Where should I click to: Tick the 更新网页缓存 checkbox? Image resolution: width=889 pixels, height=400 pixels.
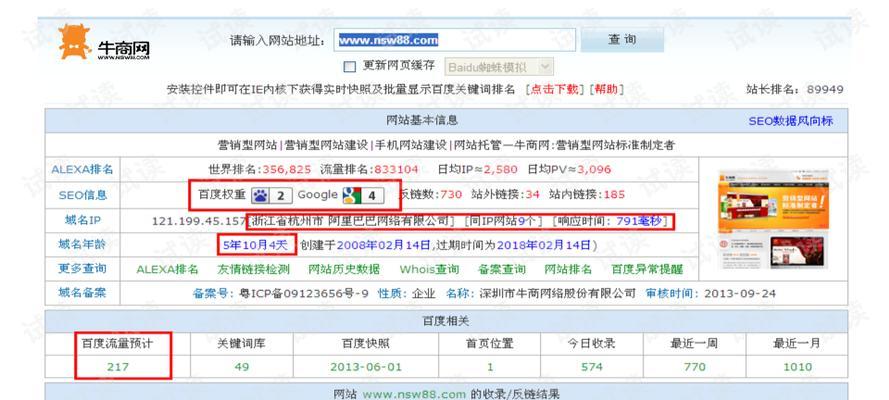(350, 66)
